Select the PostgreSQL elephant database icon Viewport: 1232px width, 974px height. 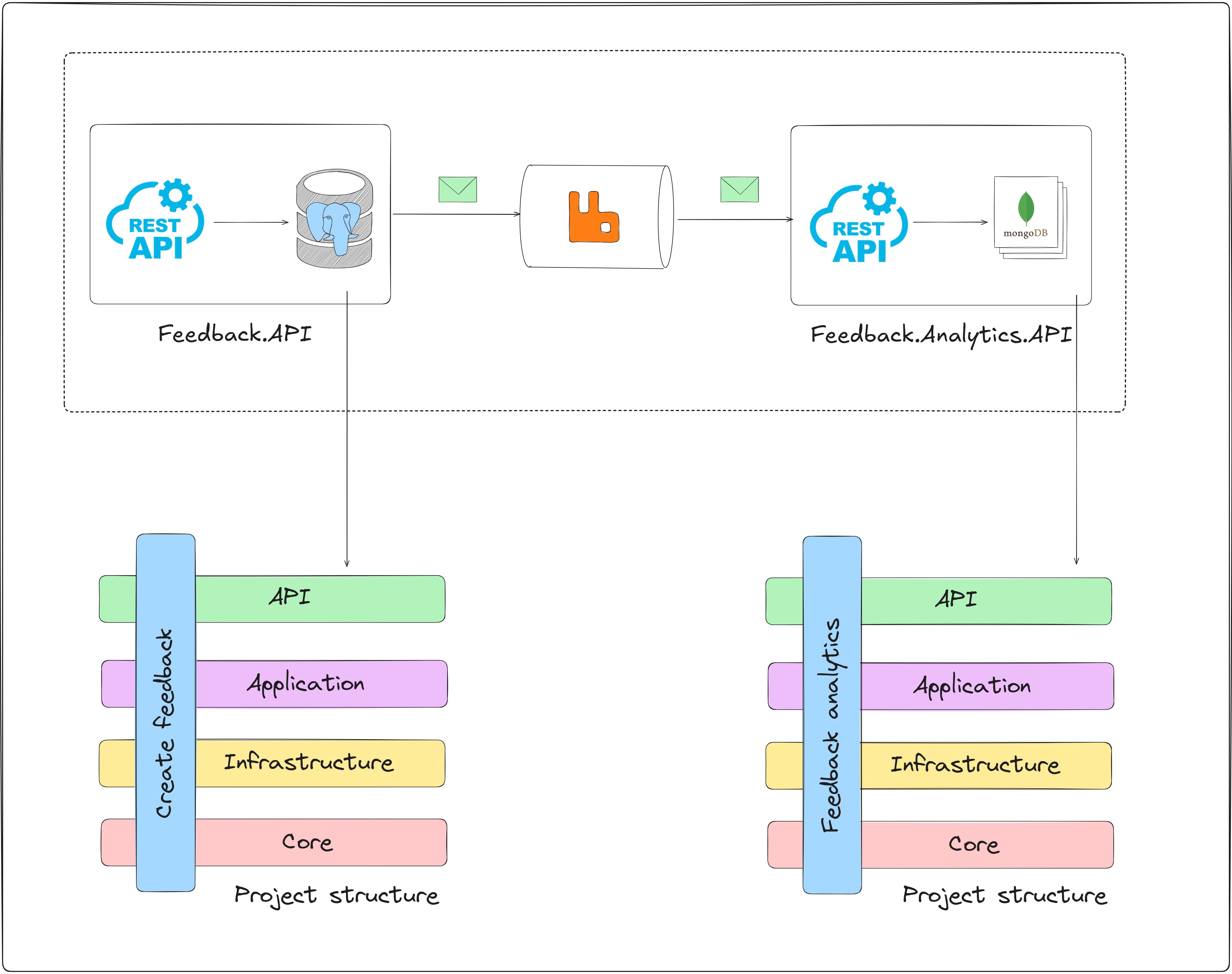(x=335, y=219)
